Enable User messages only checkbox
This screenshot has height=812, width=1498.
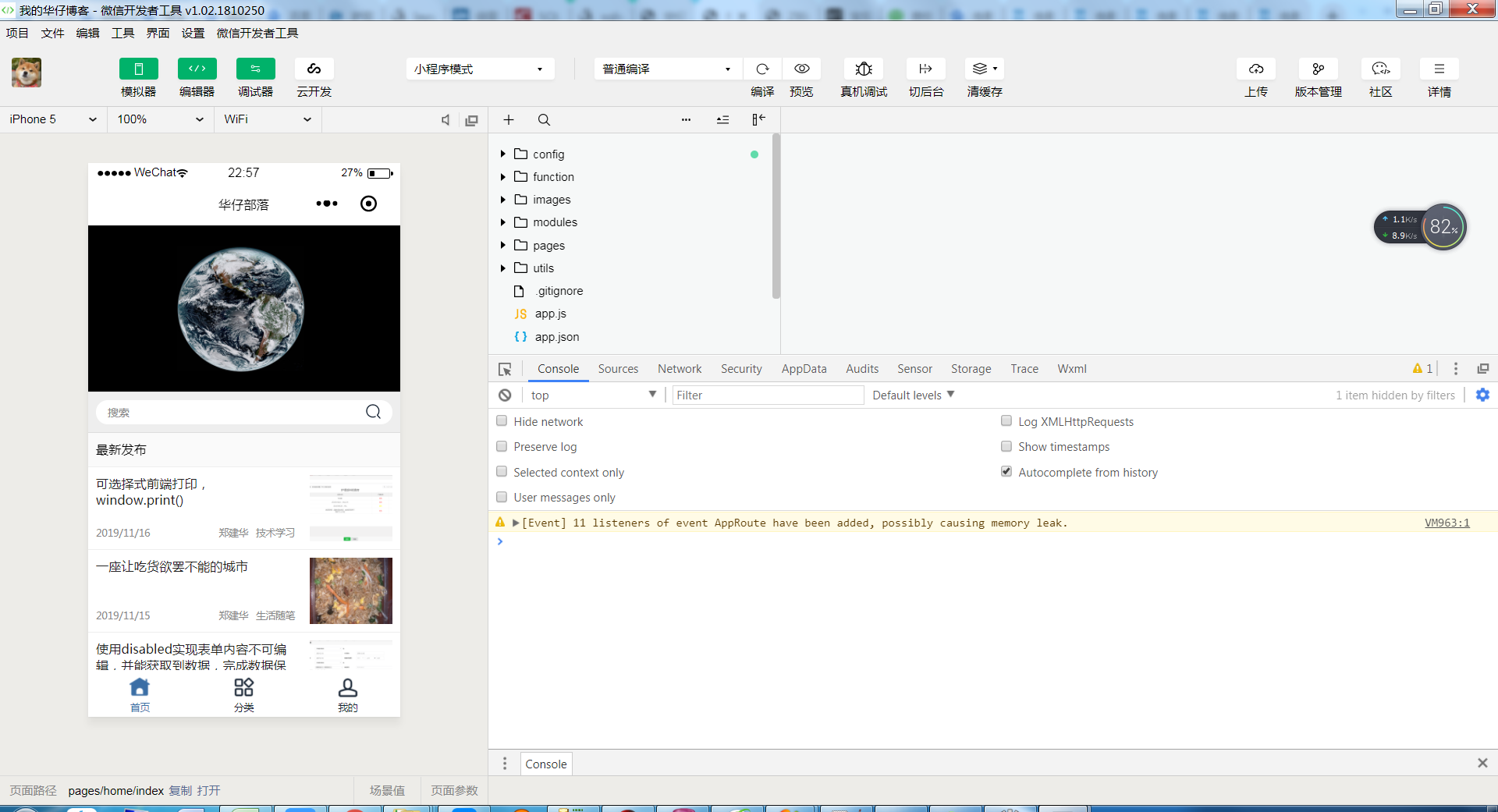click(x=502, y=497)
